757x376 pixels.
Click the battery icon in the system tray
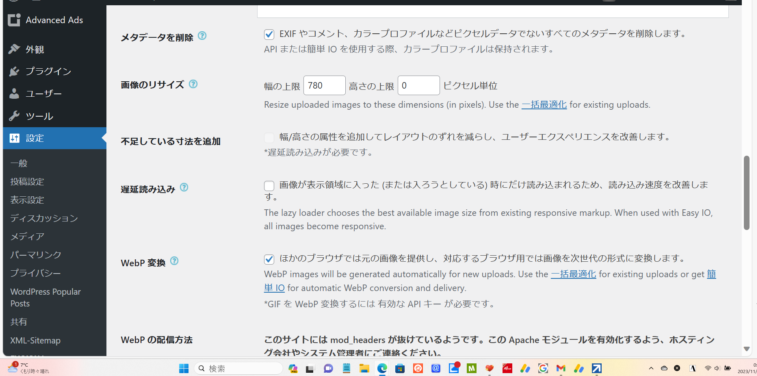[728, 368]
